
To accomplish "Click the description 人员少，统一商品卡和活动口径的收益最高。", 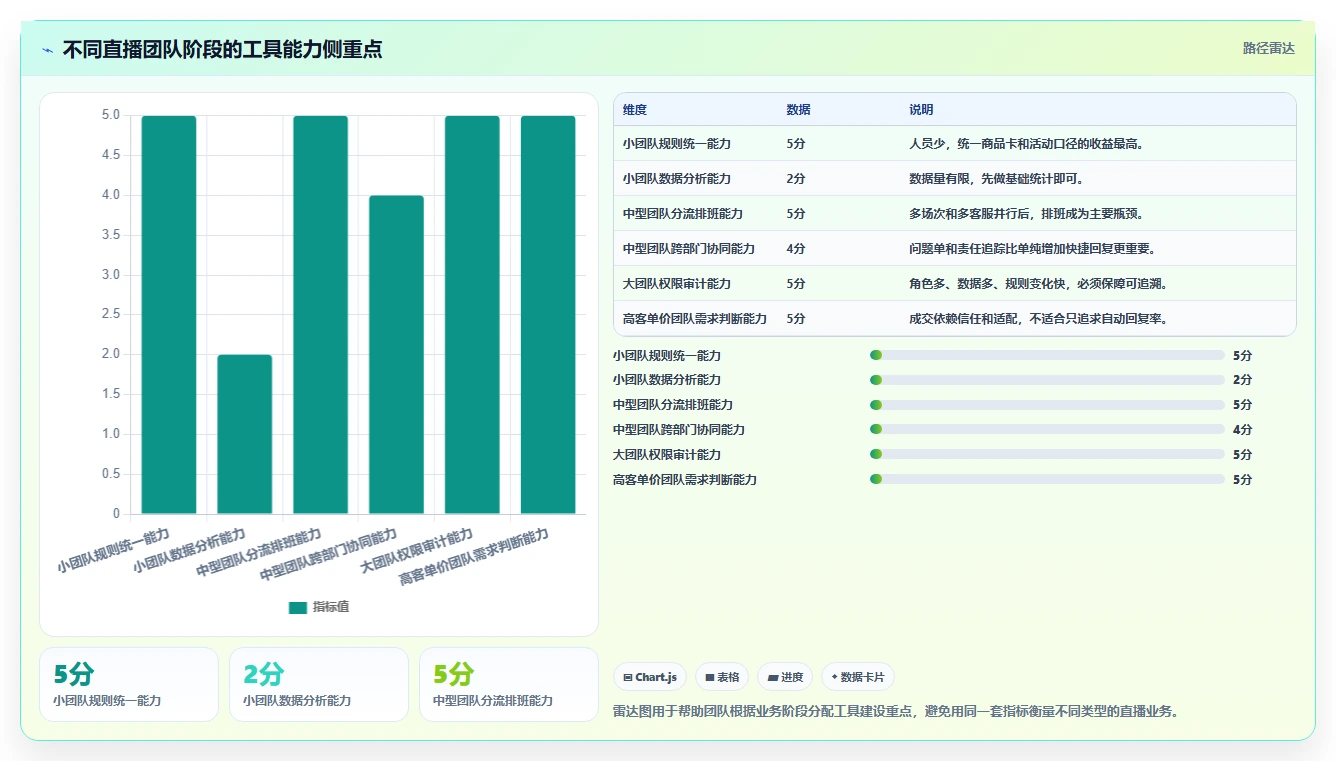I will click(x=1026, y=144).
